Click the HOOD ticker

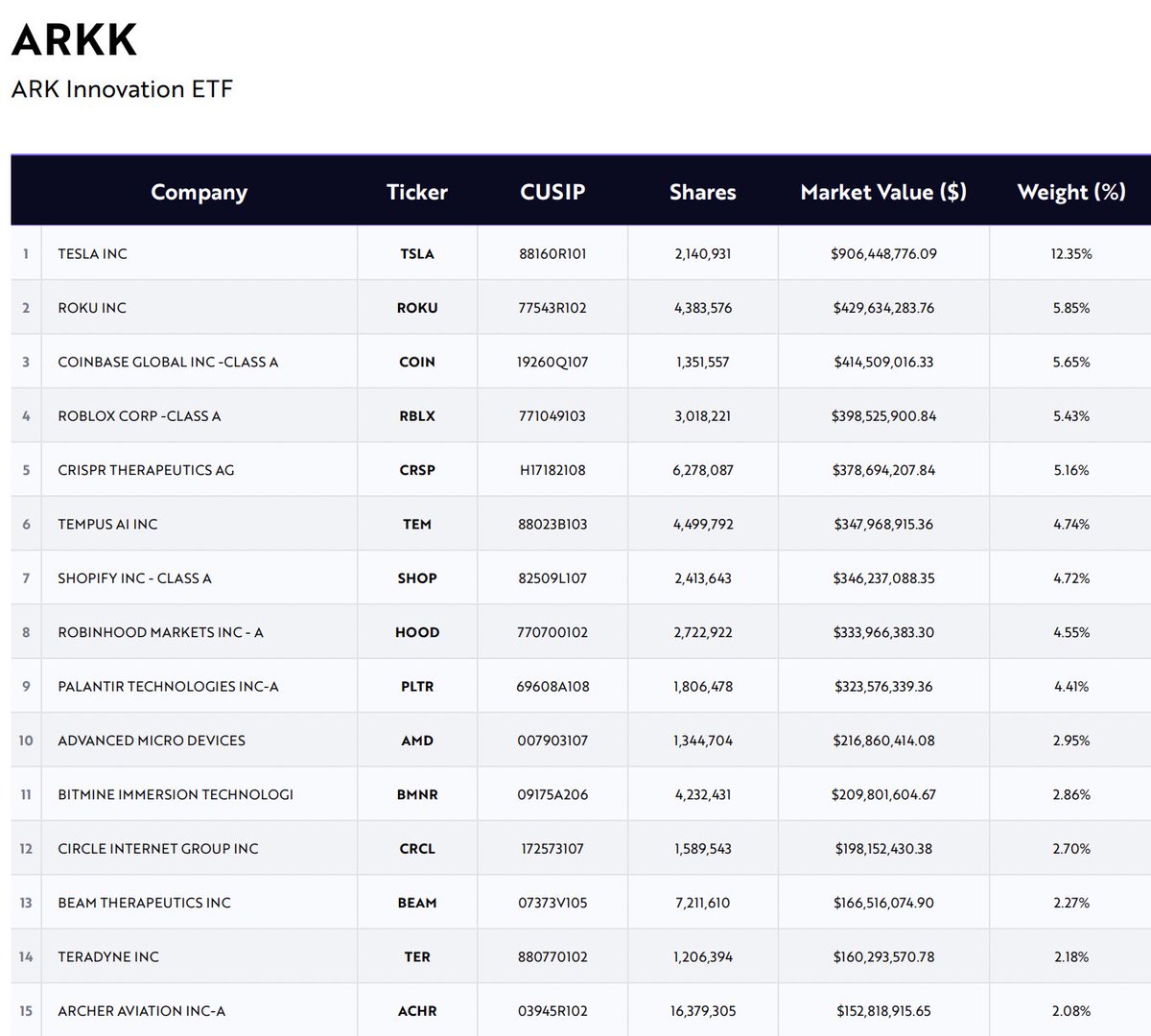coord(417,632)
